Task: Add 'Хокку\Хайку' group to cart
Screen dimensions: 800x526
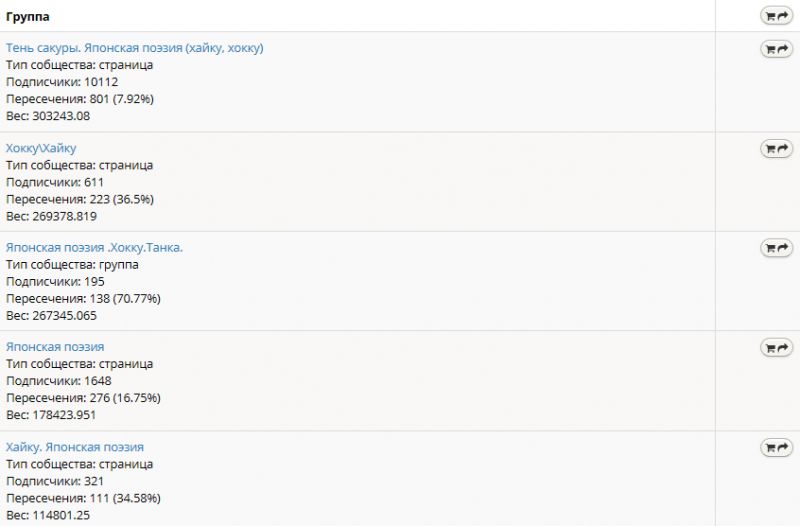Action: (x=776, y=148)
